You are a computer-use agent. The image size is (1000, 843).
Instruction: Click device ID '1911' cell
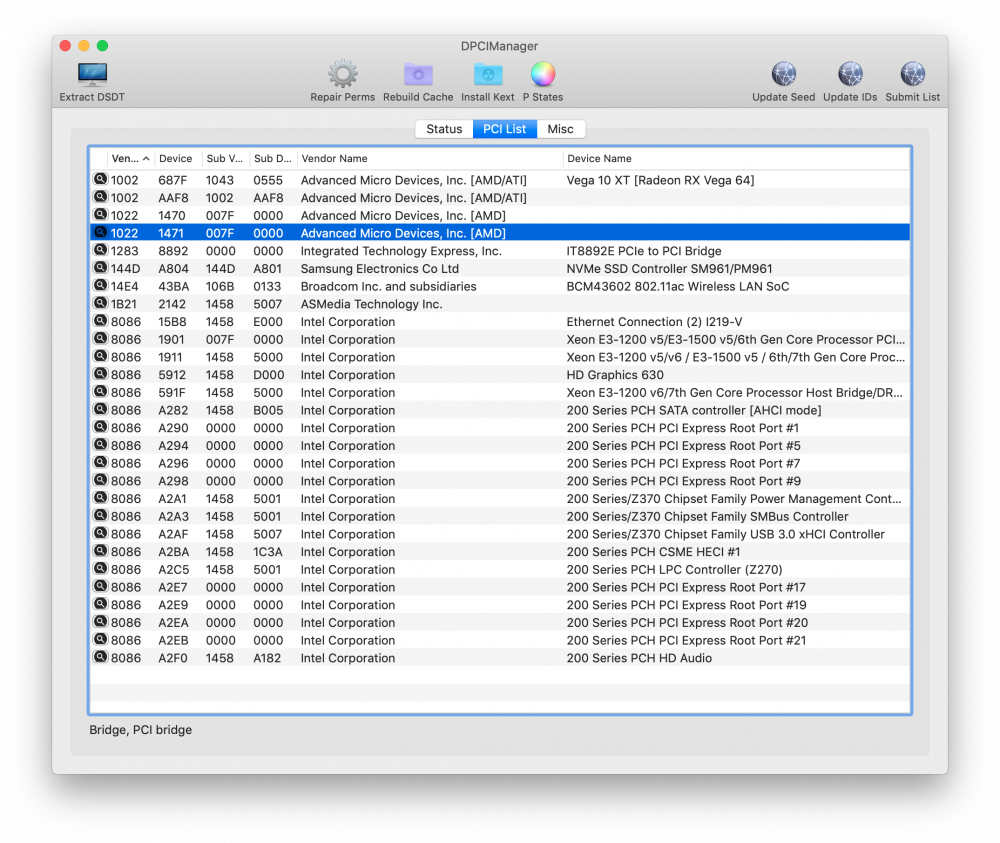[x=170, y=357]
